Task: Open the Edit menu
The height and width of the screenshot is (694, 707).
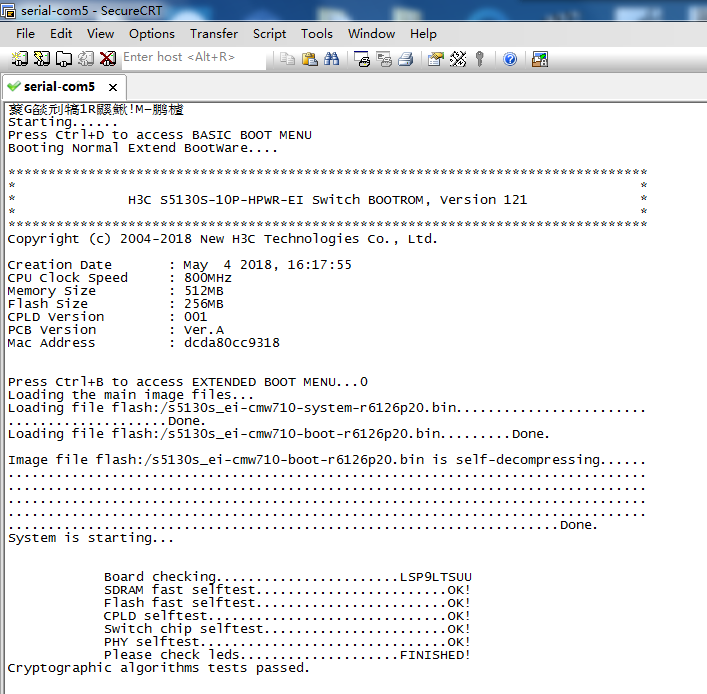Action: (61, 34)
